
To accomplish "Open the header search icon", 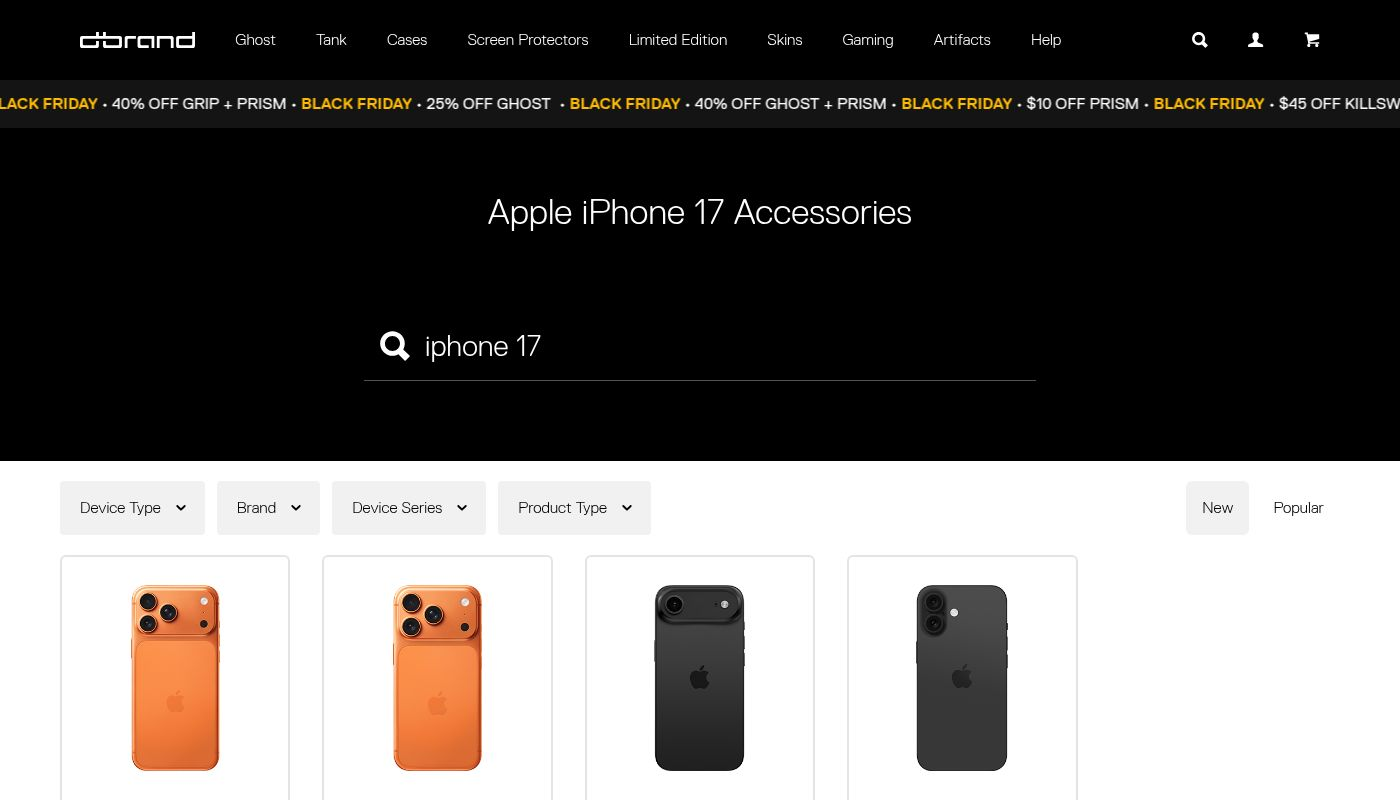I will (1200, 40).
